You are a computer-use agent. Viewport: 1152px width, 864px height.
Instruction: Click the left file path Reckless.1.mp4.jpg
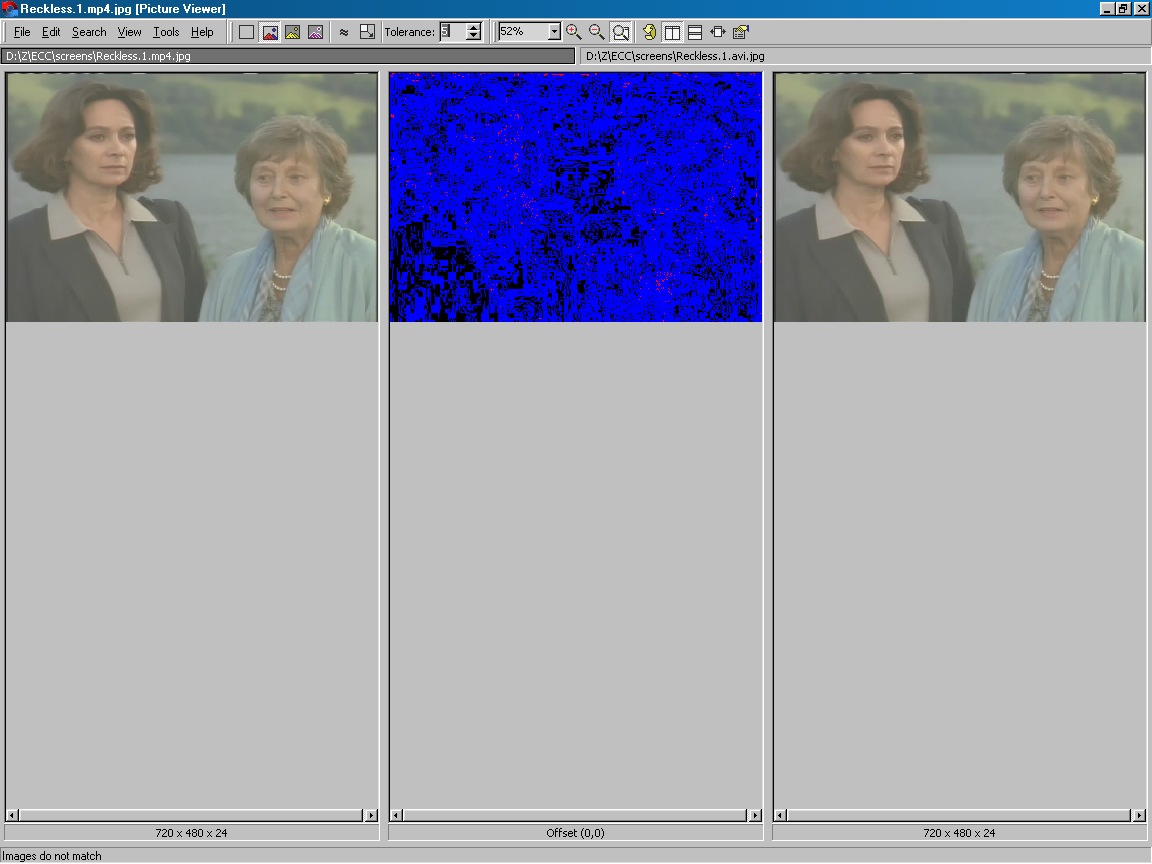click(288, 56)
